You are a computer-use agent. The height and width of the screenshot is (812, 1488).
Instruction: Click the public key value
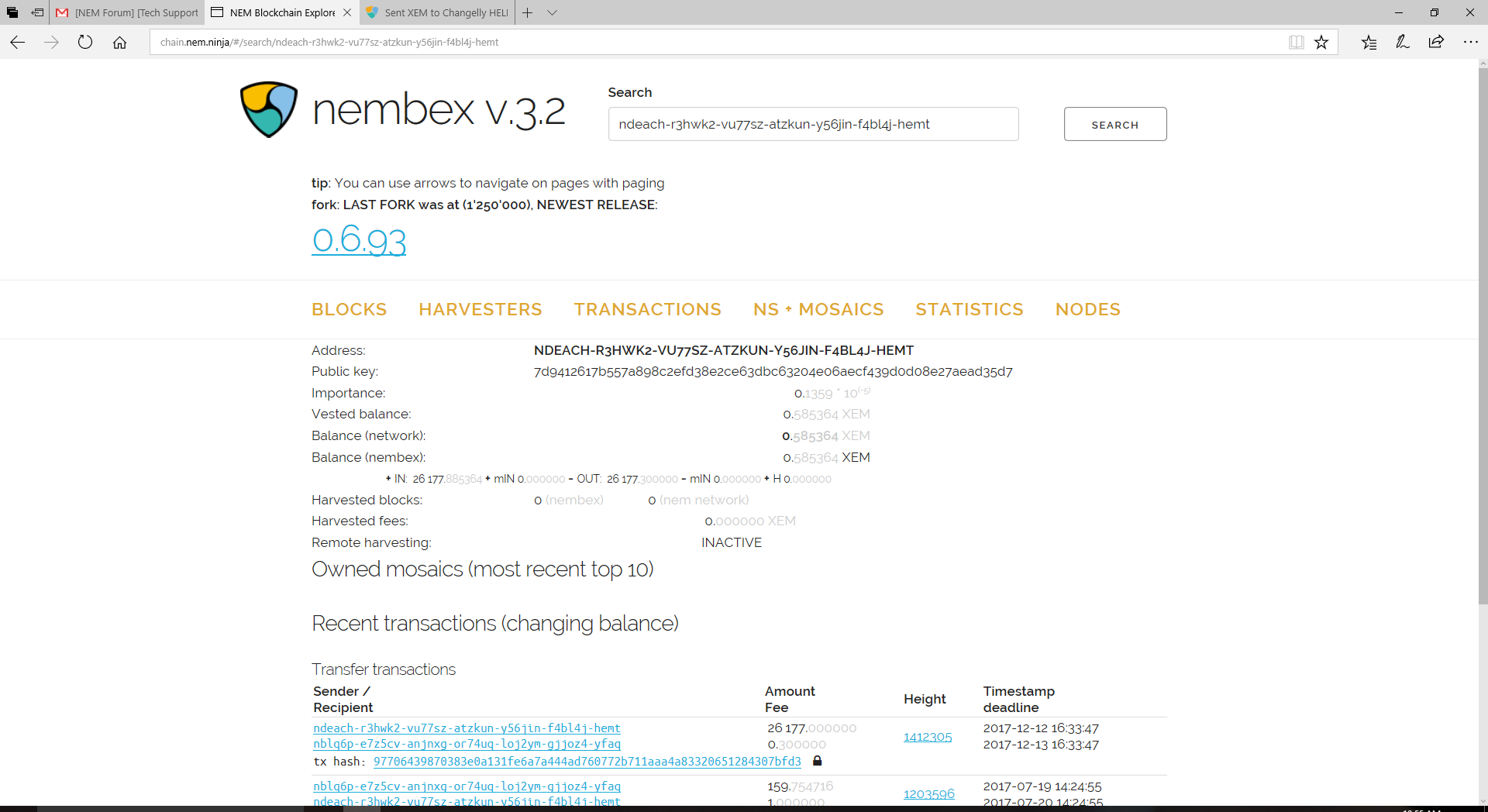click(x=773, y=372)
